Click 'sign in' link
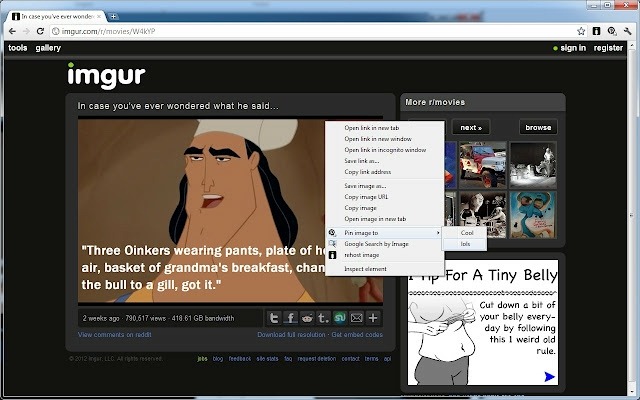Screen dimensions: 640x400 573,48
